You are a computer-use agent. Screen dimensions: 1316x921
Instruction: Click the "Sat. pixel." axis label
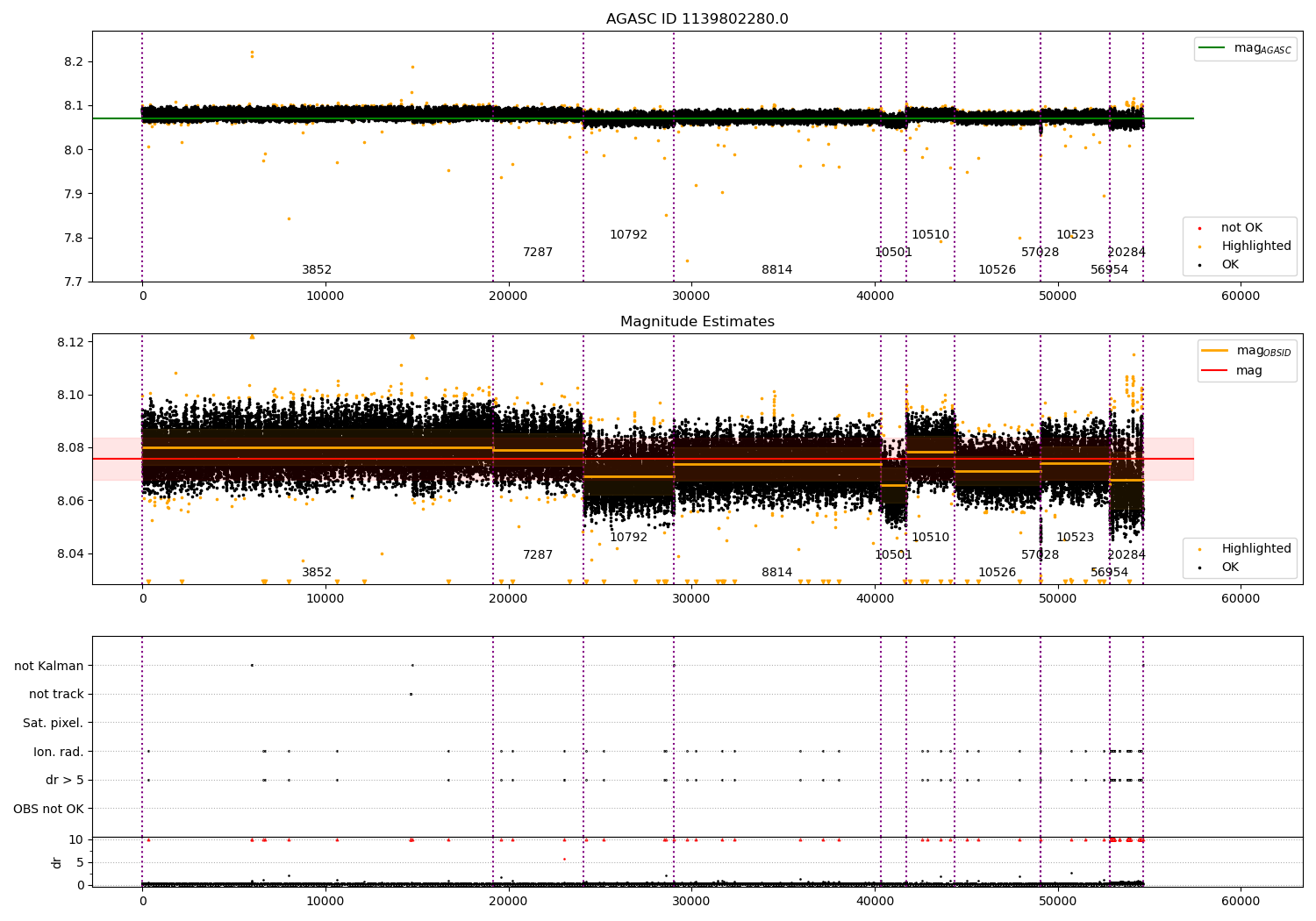(x=54, y=724)
